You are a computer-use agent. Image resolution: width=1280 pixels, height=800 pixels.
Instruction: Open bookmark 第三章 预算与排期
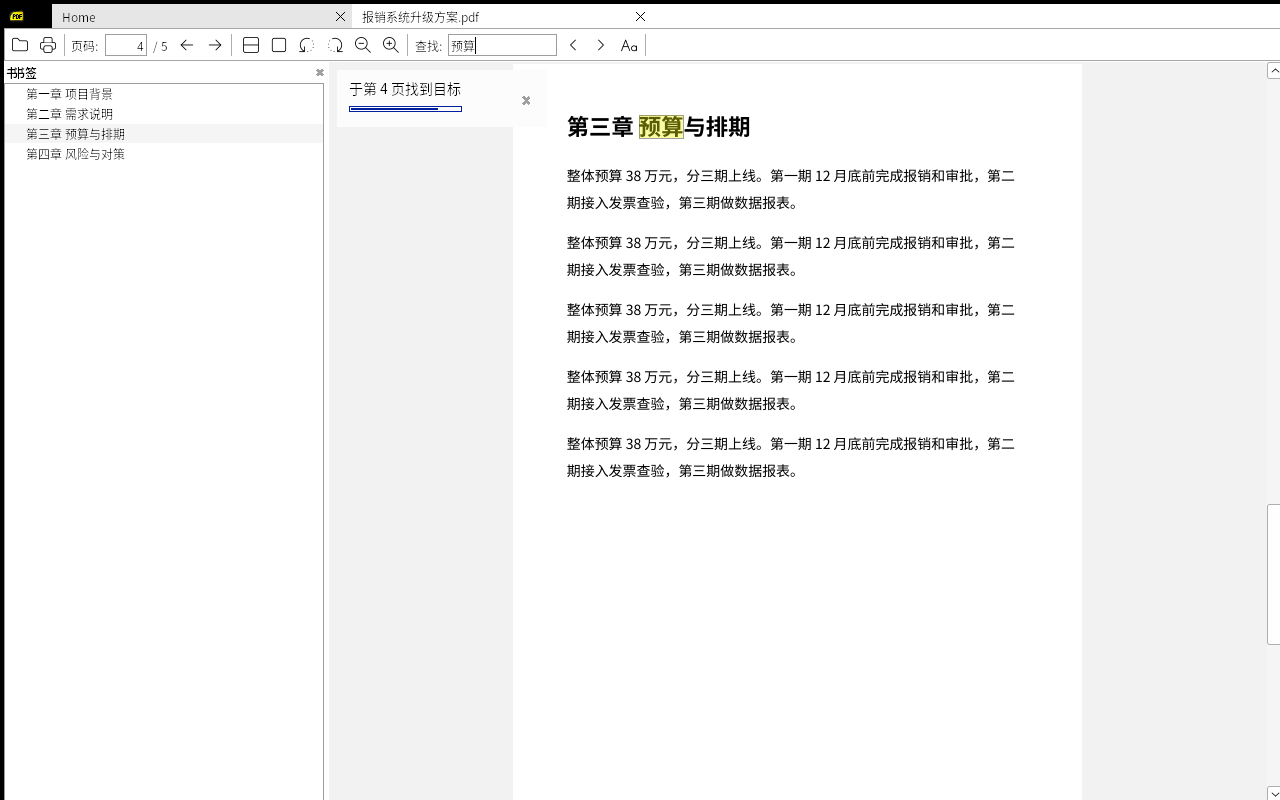pyautogui.click(x=75, y=134)
